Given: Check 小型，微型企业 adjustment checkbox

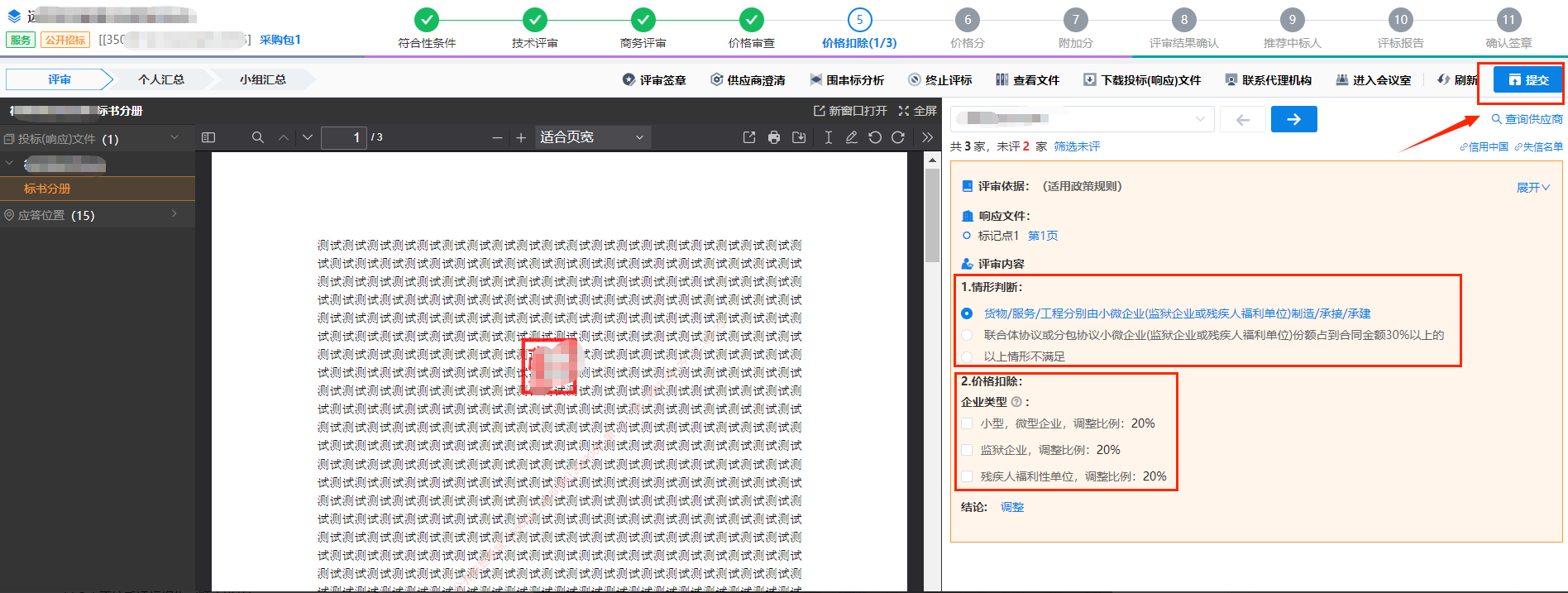Looking at the screenshot, I should pos(967,423).
